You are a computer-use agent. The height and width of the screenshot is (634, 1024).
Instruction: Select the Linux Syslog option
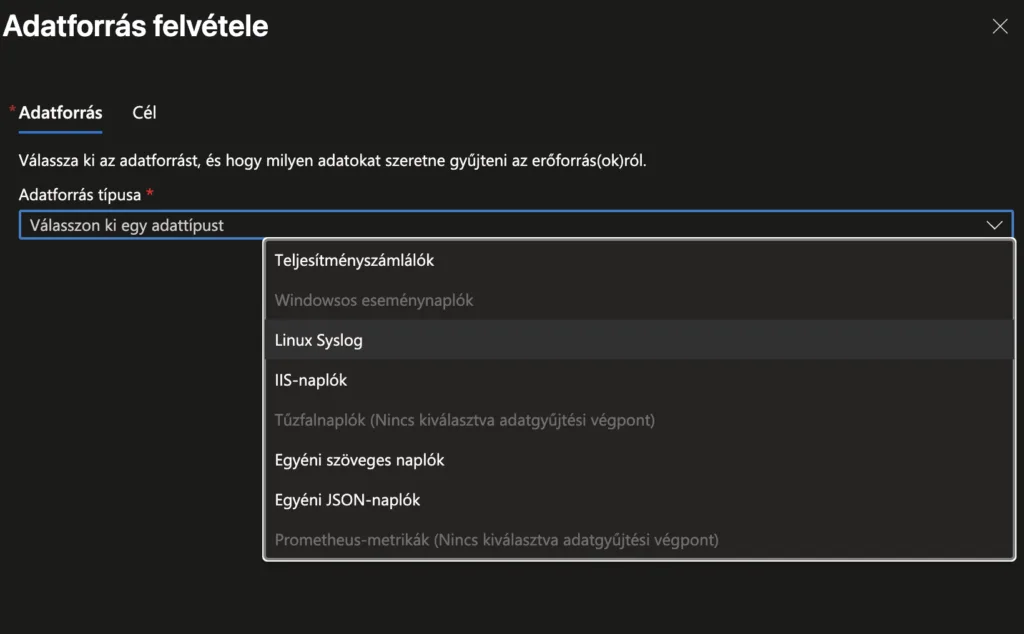pos(319,340)
